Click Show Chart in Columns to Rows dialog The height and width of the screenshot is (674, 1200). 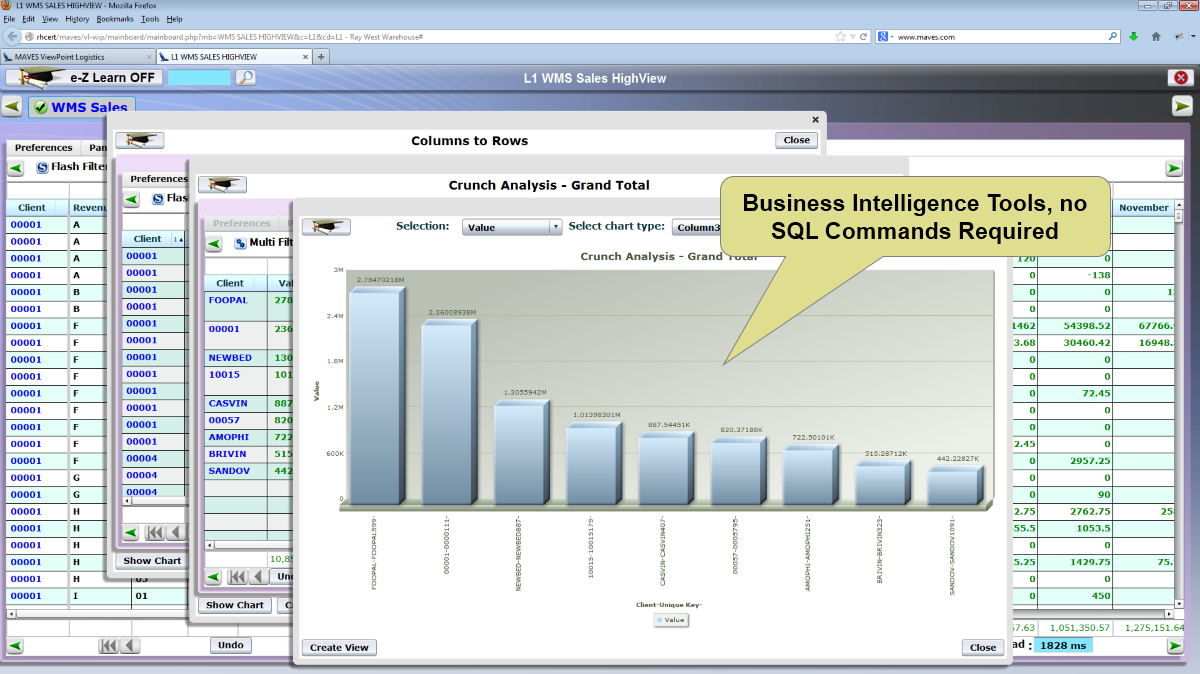[x=152, y=561]
